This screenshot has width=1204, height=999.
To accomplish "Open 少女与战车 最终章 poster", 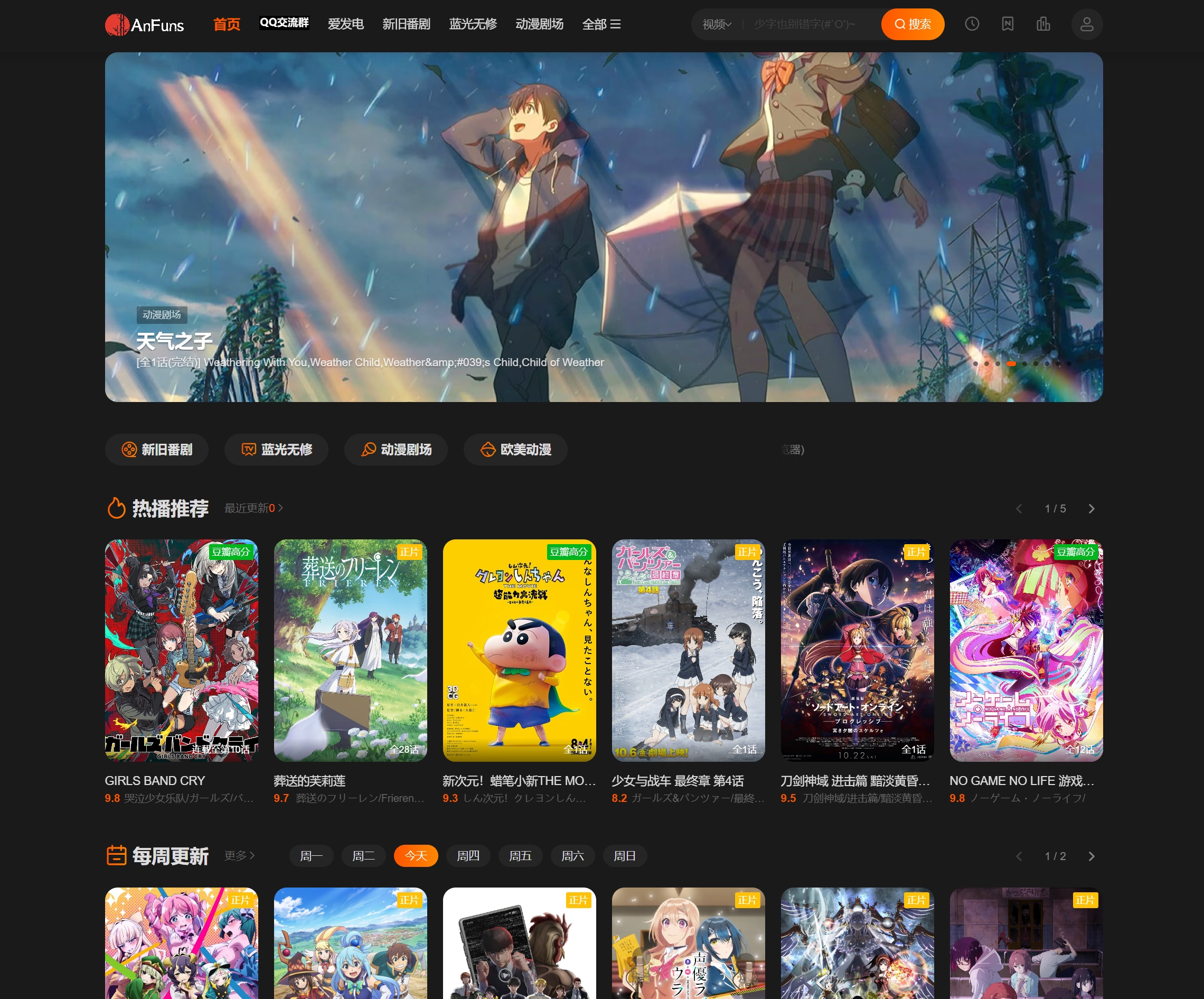I will pos(688,650).
